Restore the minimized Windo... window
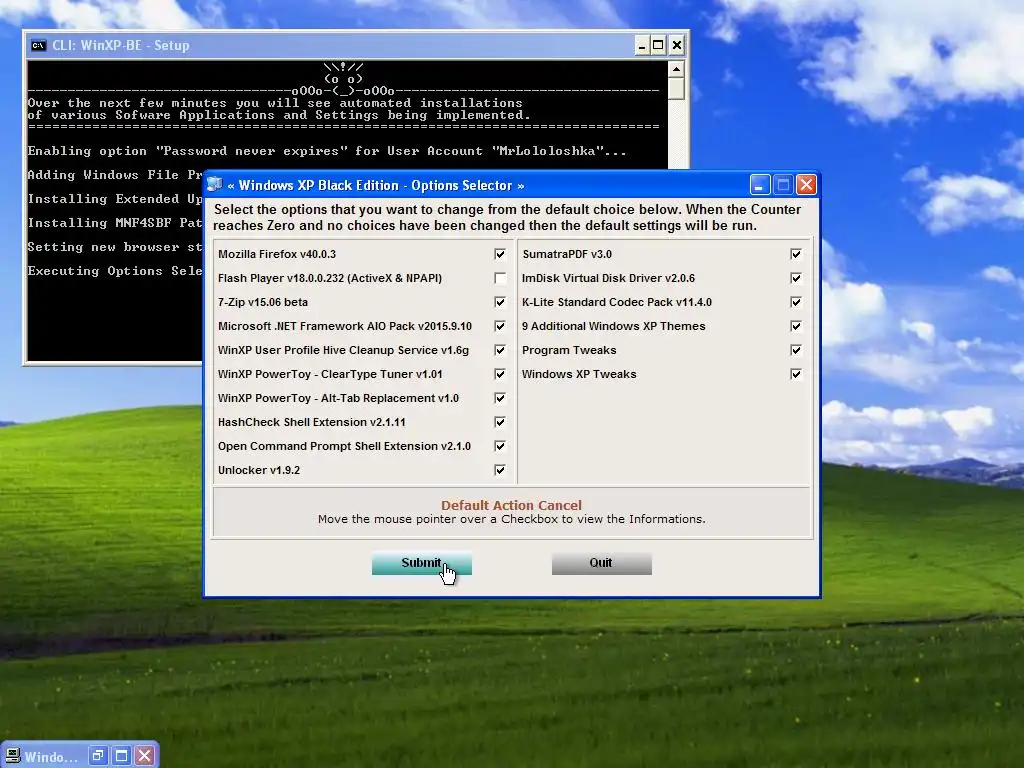 (98, 756)
